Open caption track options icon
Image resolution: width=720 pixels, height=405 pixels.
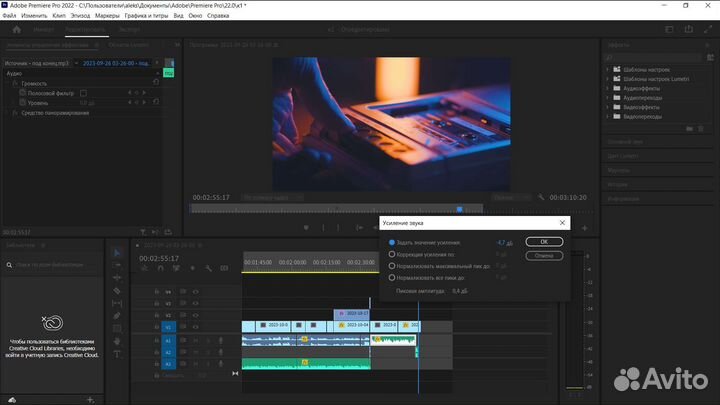pyautogui.click(x=224, y=268)
